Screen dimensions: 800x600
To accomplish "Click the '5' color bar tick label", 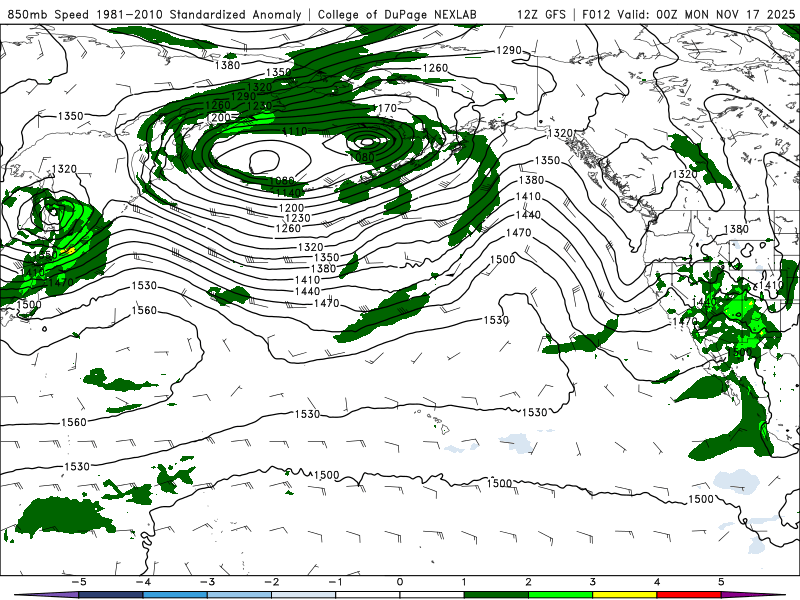I will [x=721, y=582].
